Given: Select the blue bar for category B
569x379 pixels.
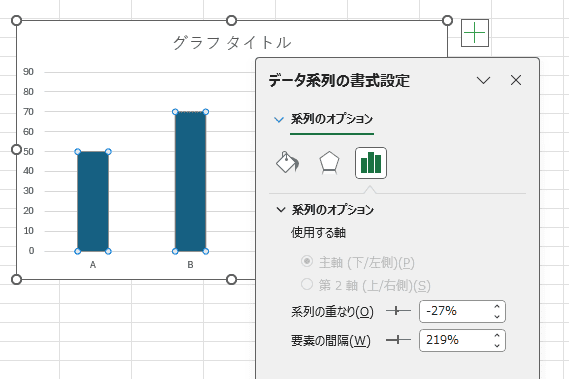Looking at the screenshot, I should point(191,182).
